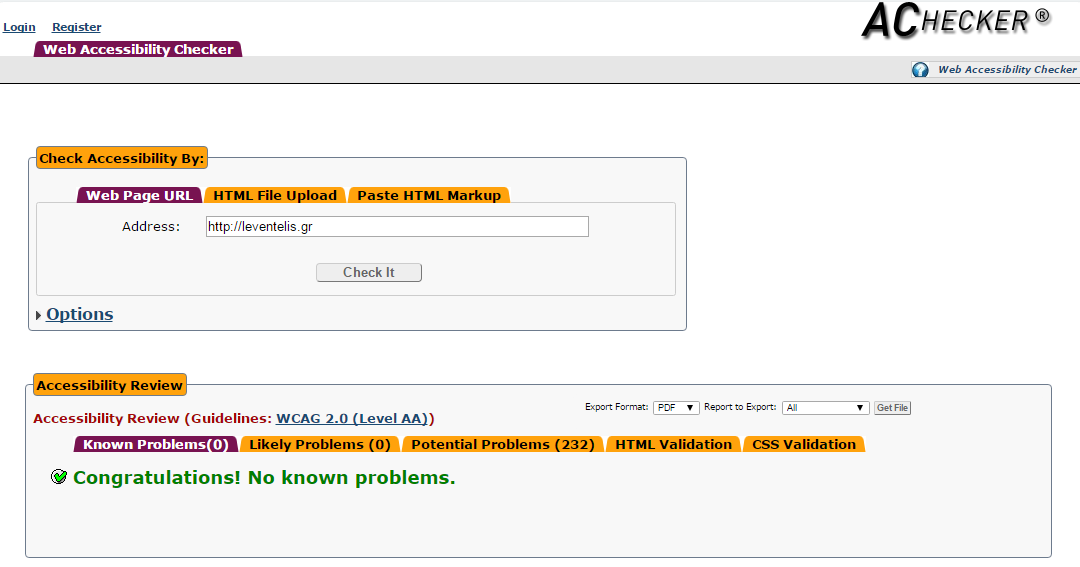Click the blue help question mark icon

coord(920,70)
